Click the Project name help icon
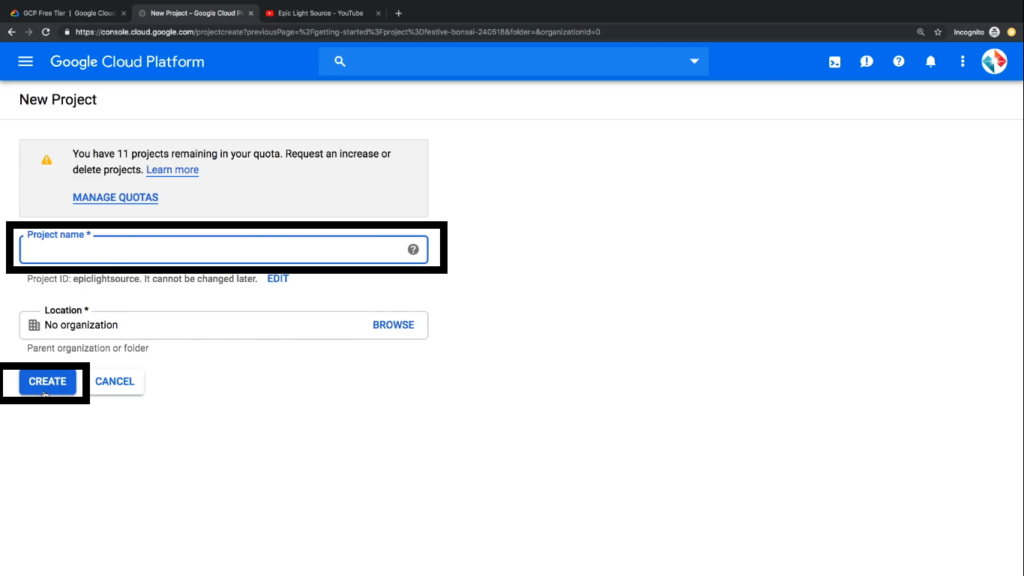 (x=413, y=249)
